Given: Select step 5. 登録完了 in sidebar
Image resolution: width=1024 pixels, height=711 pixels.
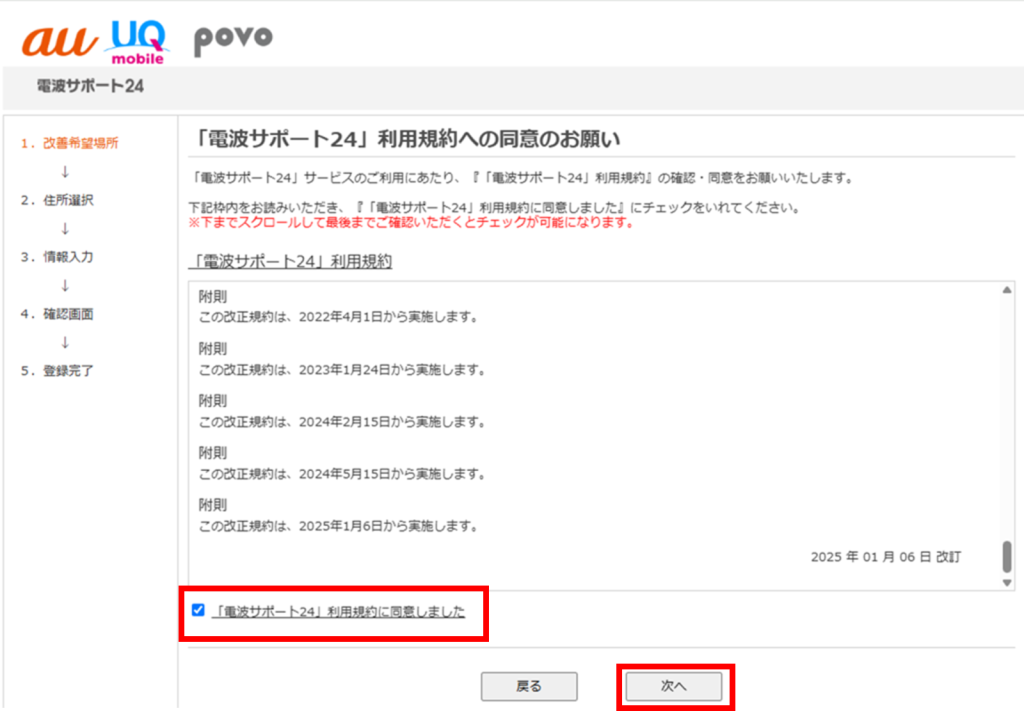Looking at the screenshot, I should 57,371.
